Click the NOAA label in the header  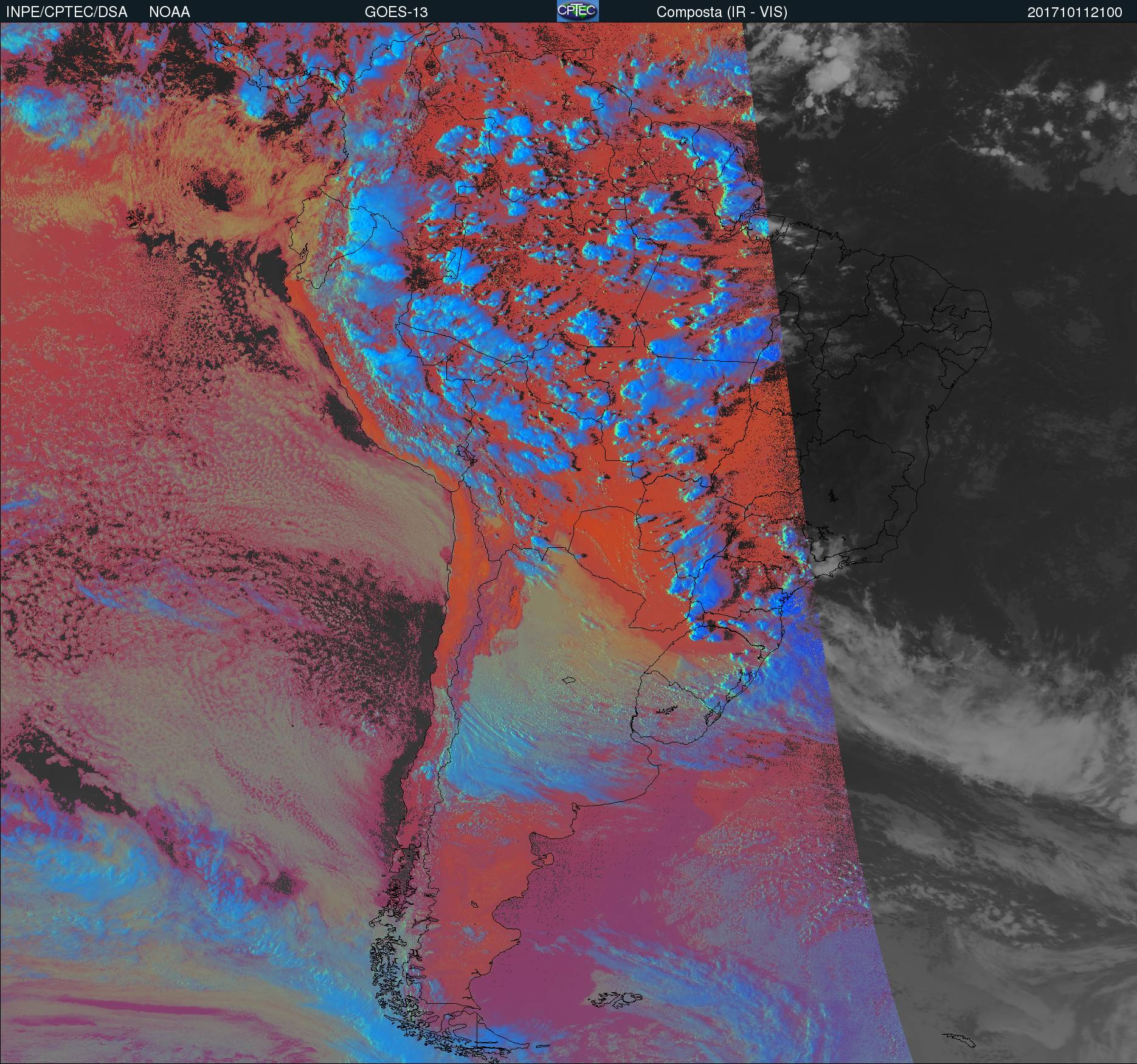tap(170, 12)
